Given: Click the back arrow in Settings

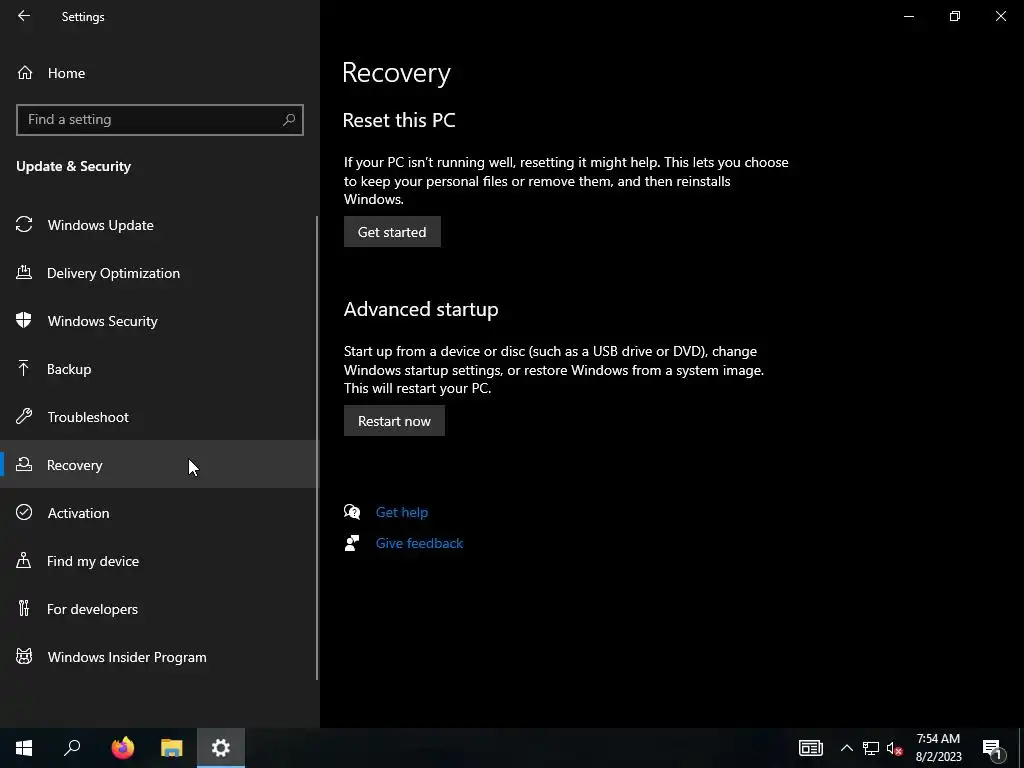Looking at the screenshot, I should coord(24,16).
